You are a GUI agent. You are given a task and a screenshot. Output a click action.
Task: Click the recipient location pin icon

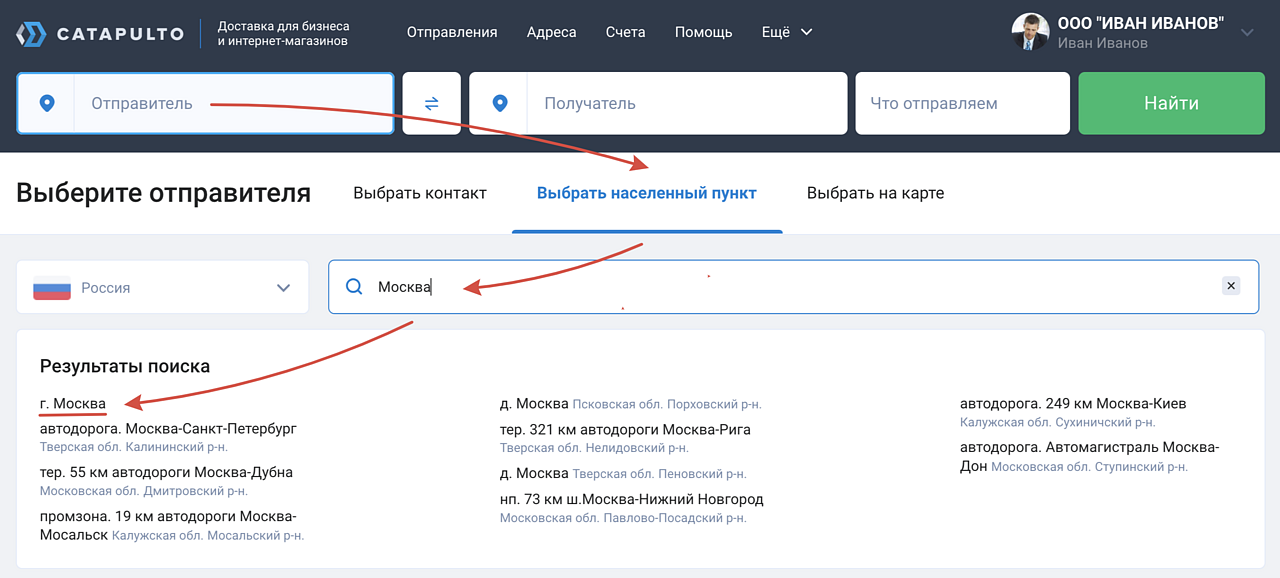point(499,103)
